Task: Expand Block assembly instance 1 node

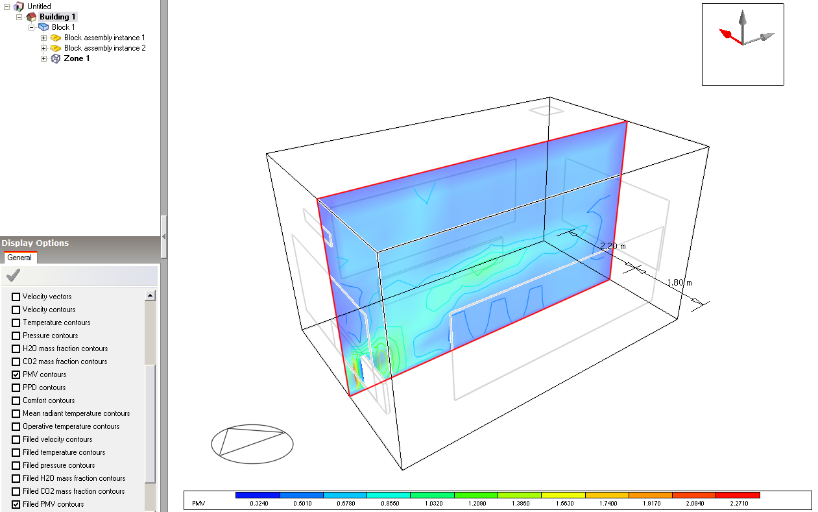Action: [x=44, y=38]
